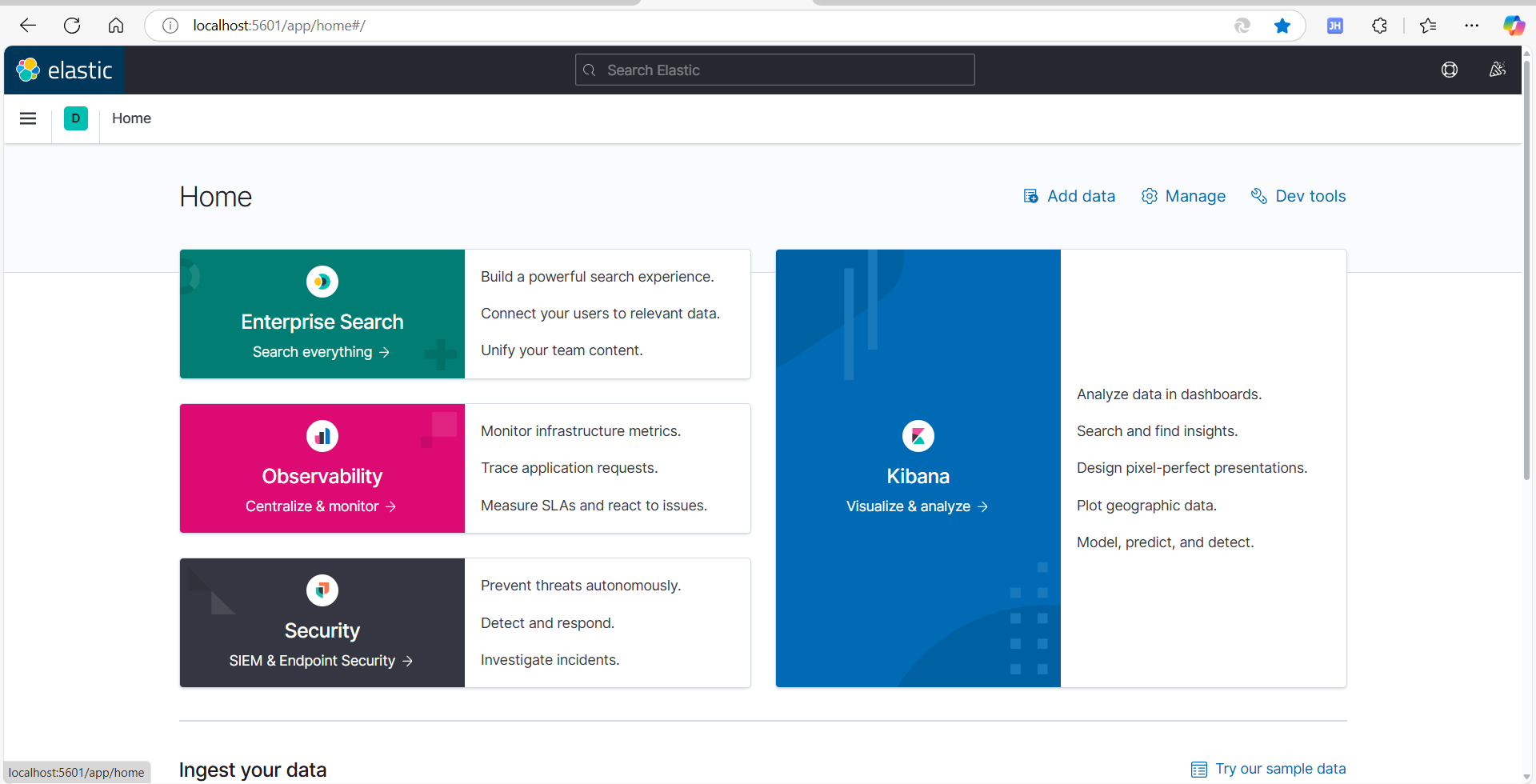This screenshot has height=784, width=1536.
Task: Open the hamburger navigation menu
Action: click(28, 118)
